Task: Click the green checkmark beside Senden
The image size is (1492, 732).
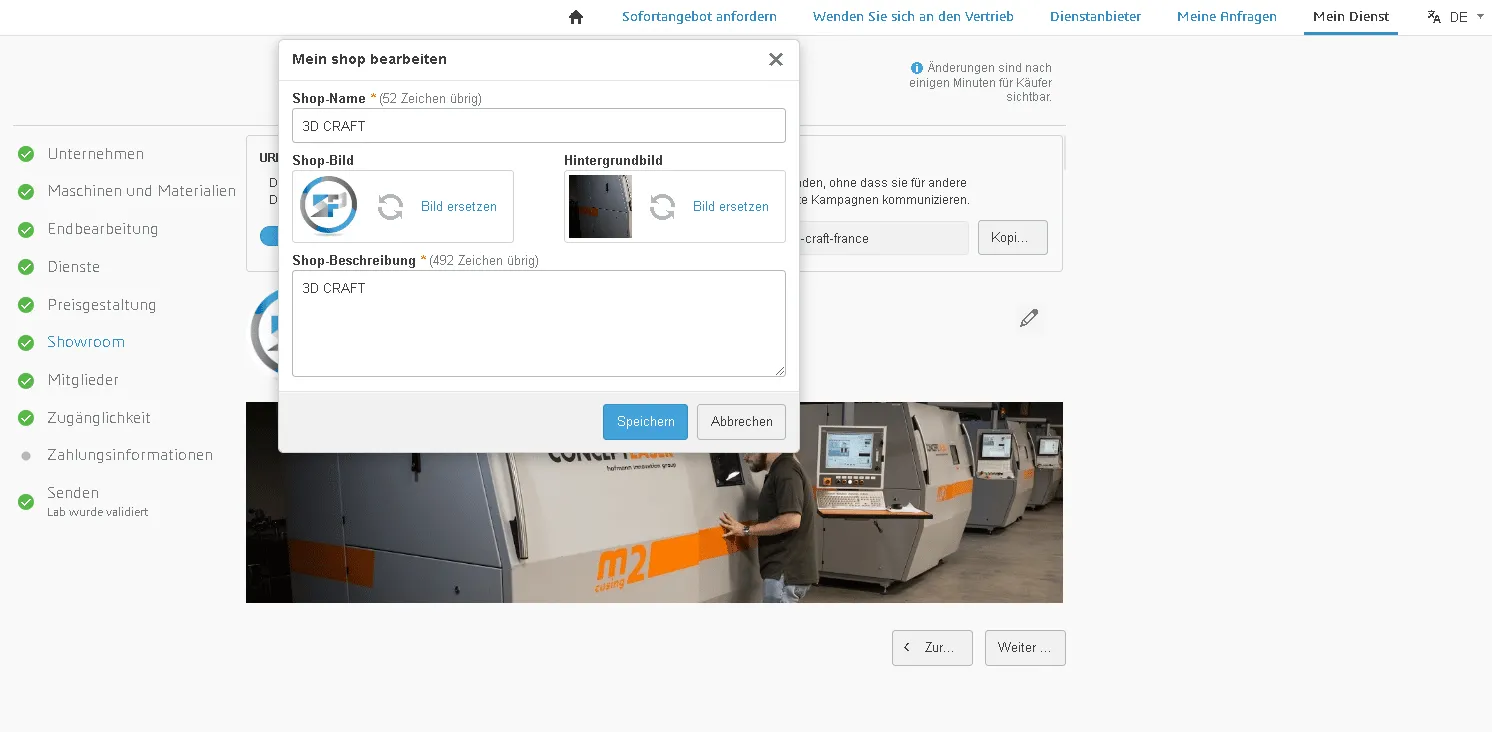Action: tap(26, 500)
